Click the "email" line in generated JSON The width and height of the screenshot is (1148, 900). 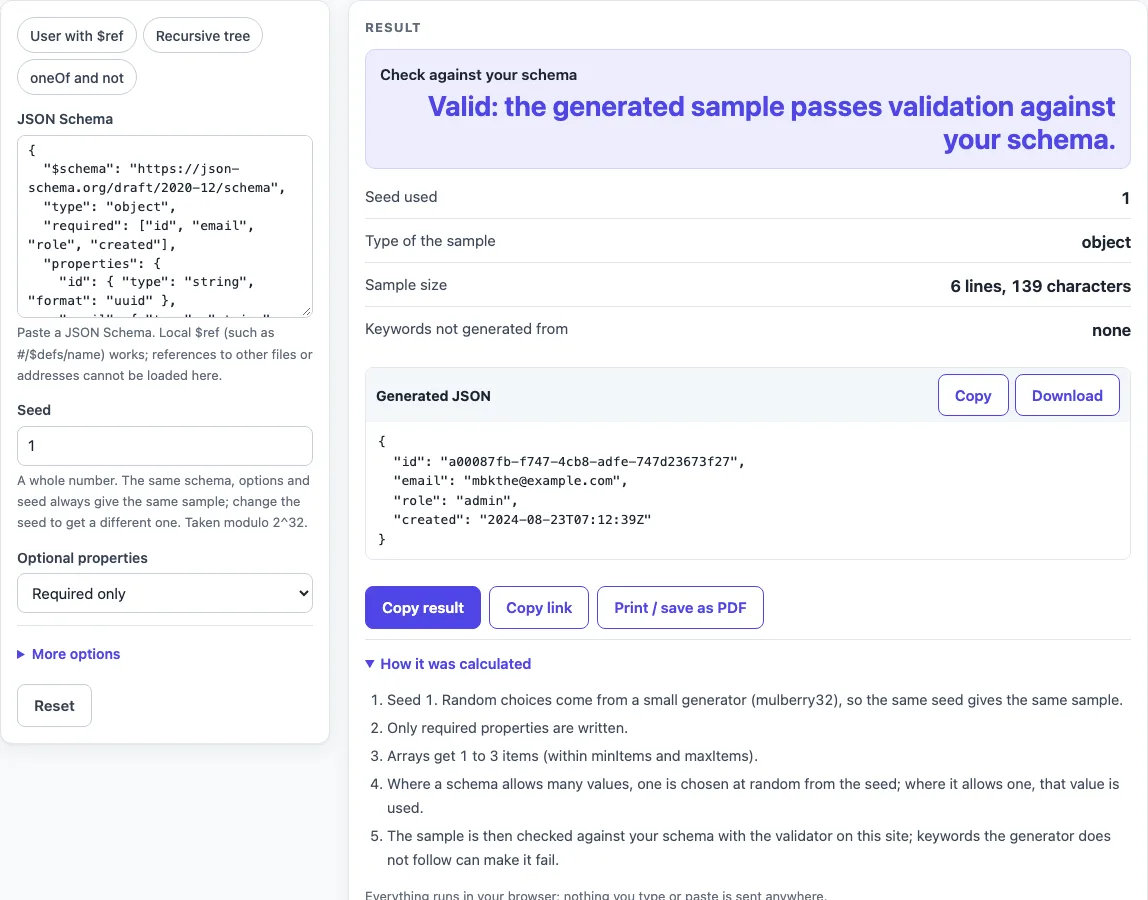pyautogui.click(x=510, y=481)
